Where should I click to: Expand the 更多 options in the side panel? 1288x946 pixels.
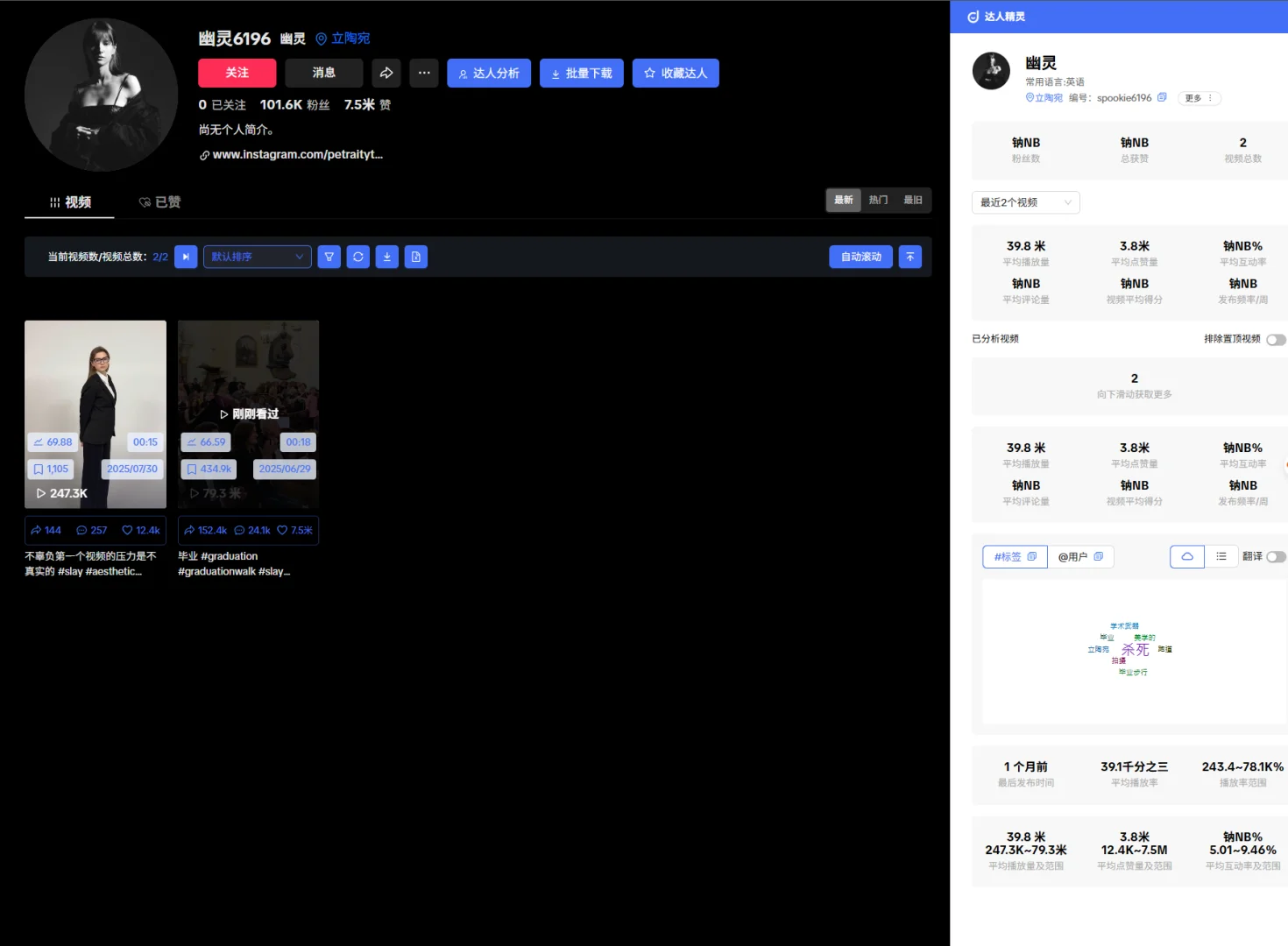click(1199, 98)
